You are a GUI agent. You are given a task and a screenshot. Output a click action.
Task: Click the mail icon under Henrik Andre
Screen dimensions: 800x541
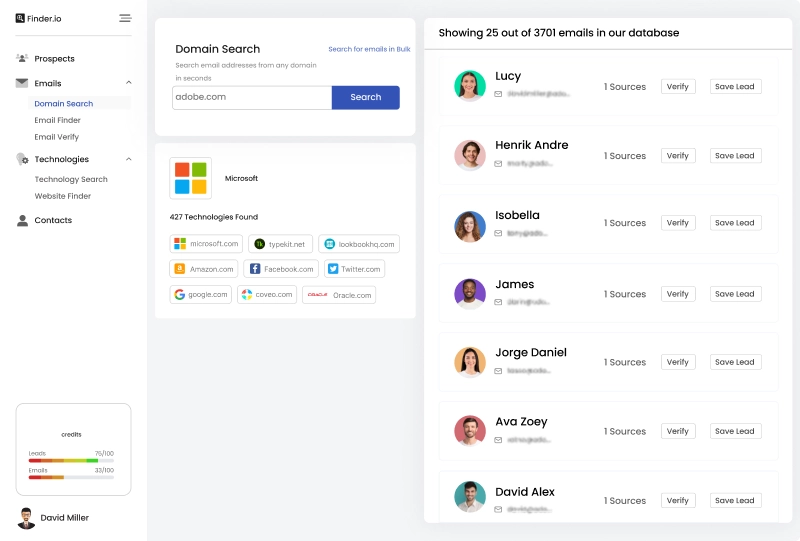(498, 163)
